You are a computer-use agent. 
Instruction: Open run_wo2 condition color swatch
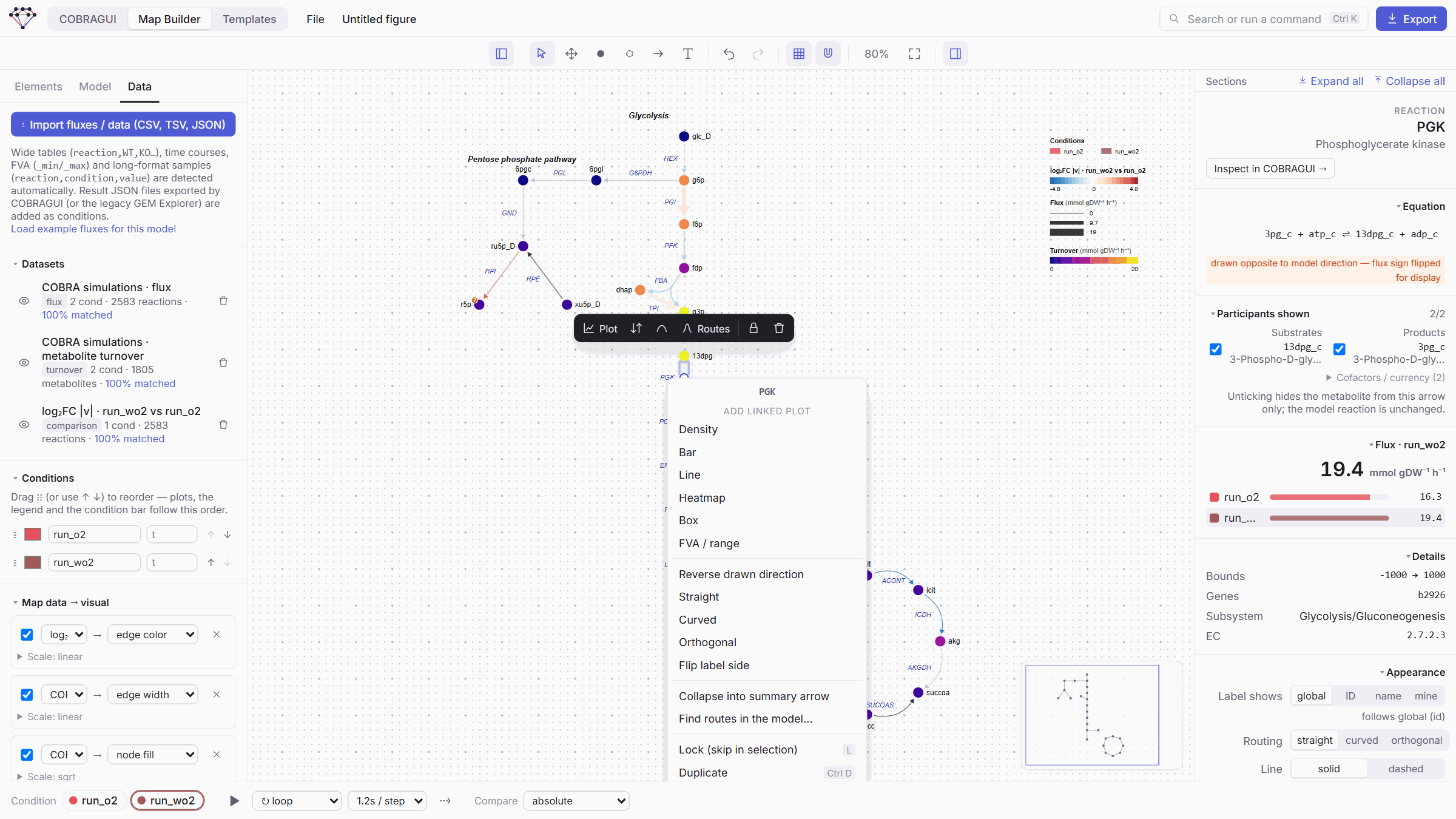tap(33, 562)
